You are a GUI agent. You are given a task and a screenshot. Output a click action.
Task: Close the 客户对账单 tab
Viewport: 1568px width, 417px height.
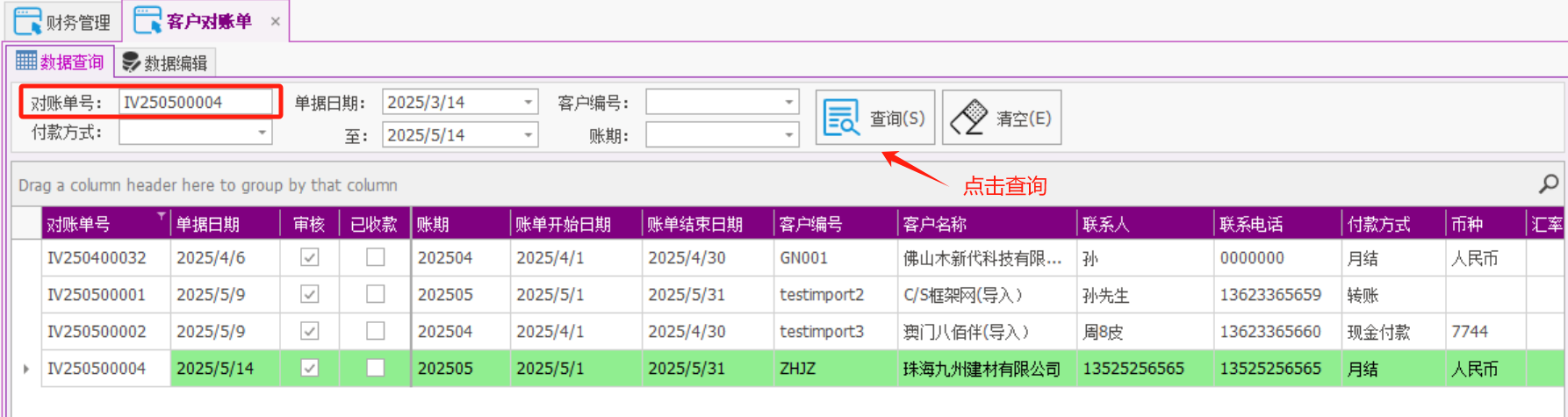[275, 21]
